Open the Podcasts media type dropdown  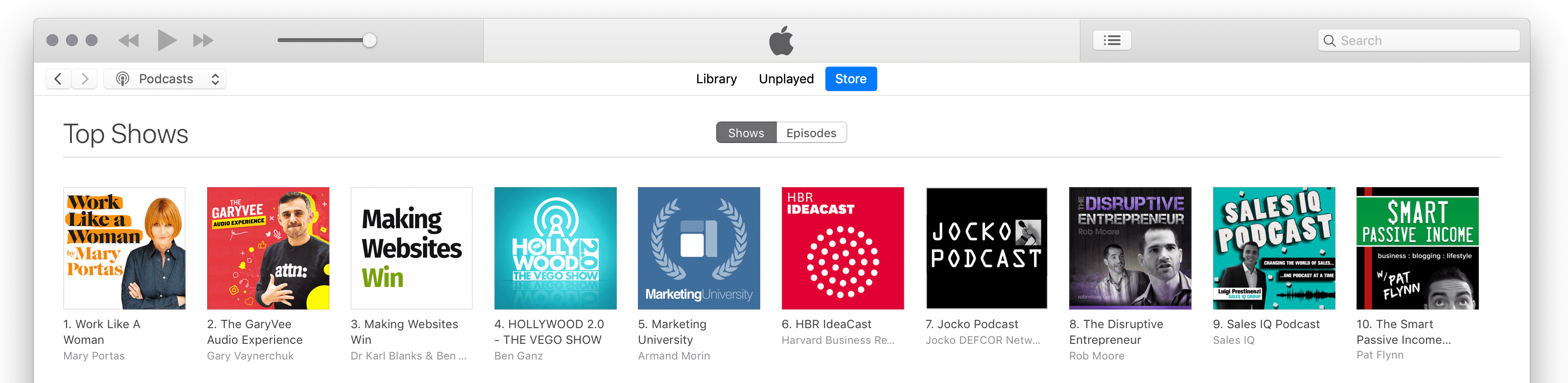tap(165, 78)
